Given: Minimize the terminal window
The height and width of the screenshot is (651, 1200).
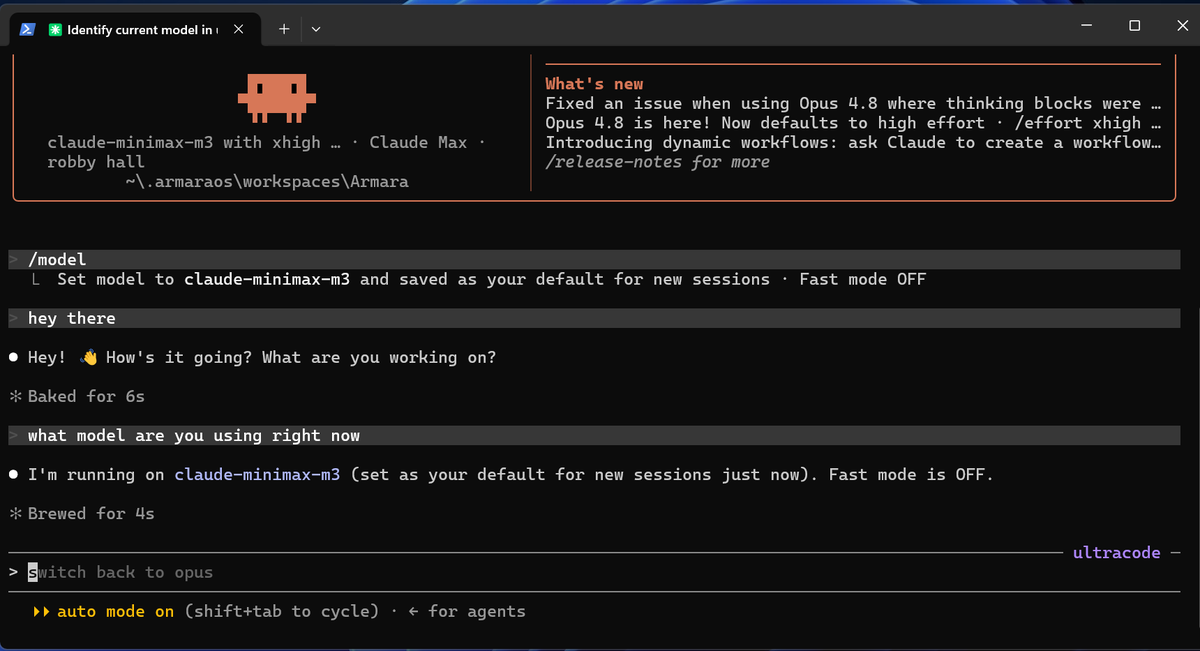Looking at the screenshot, I should (x=1086, y=25).
